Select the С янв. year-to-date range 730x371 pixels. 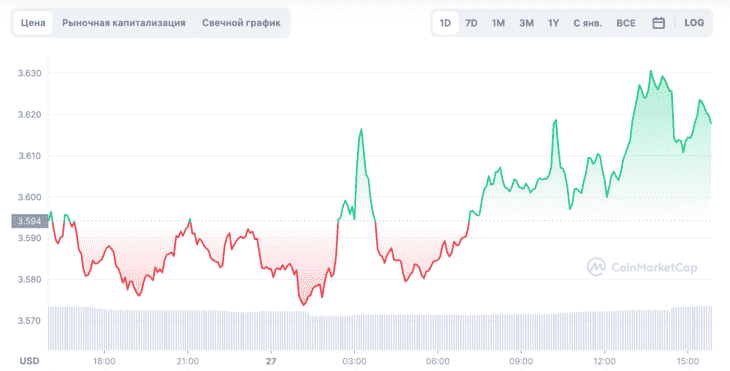[x=588, y=23]
